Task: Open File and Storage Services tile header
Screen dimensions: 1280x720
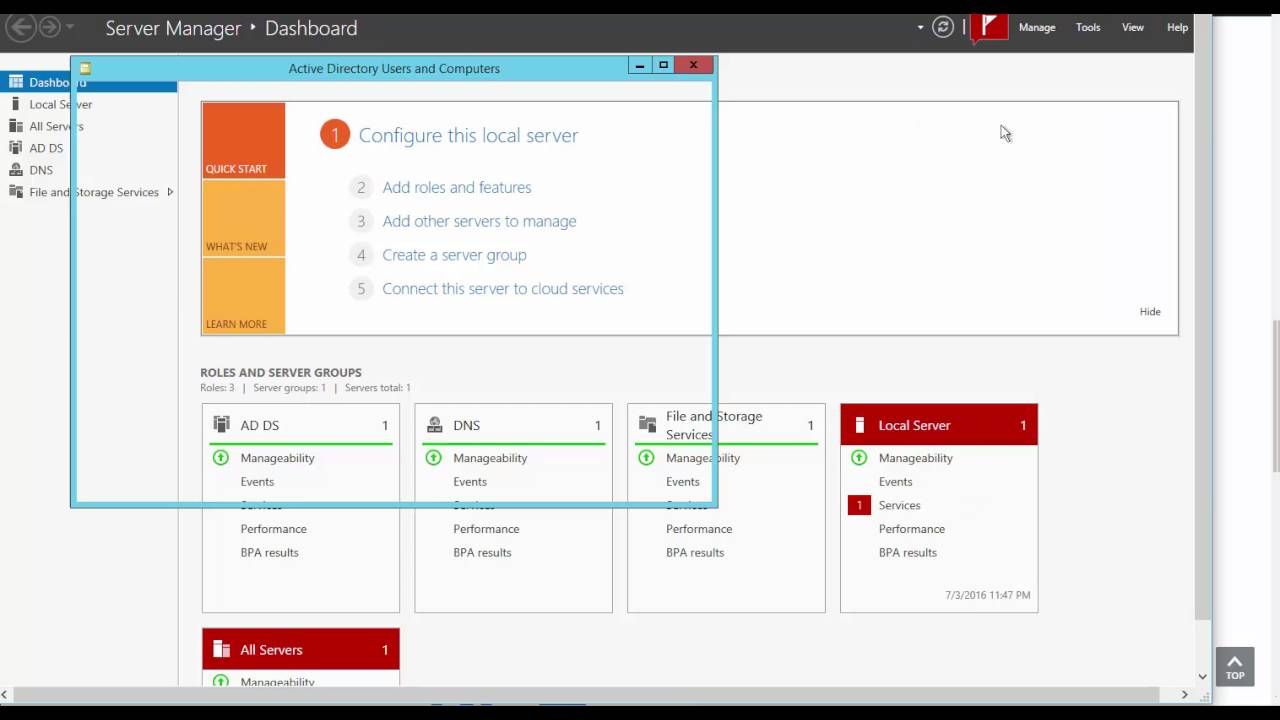Action: pos(726,425)
